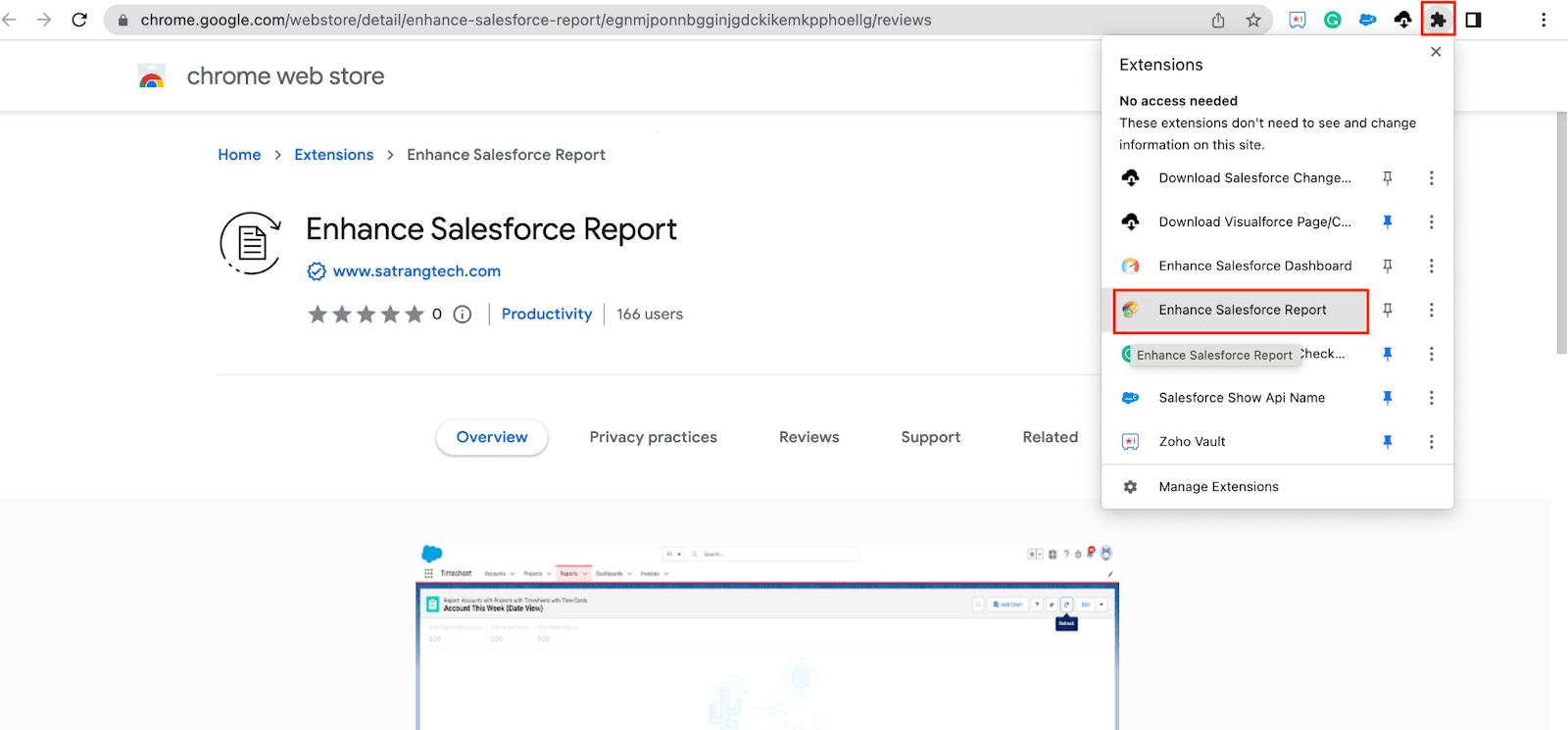The image size is (1568, 730).
Task: Click the Zoho Vault icon in extensions list
Action: click(1130, 442)
